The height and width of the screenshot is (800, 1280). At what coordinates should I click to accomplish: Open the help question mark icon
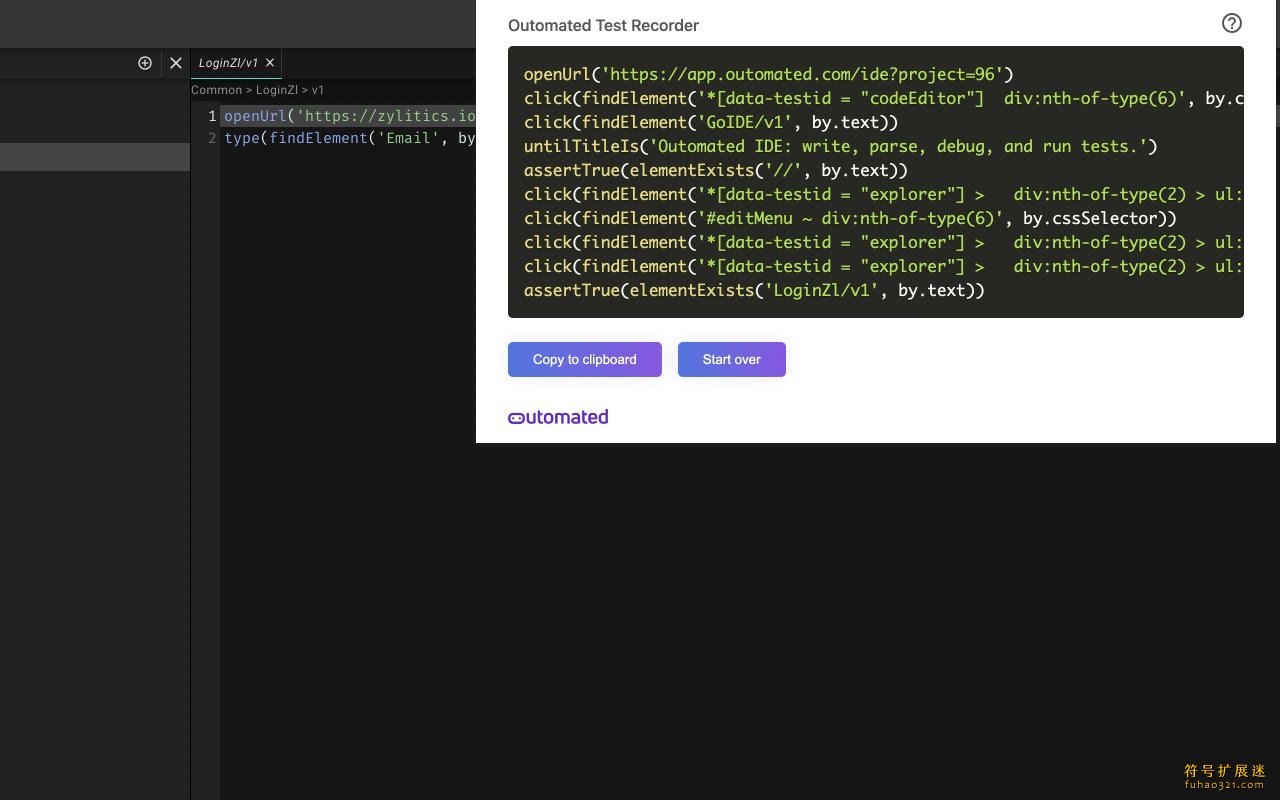pyautogui.click(x=1232, y=23)
